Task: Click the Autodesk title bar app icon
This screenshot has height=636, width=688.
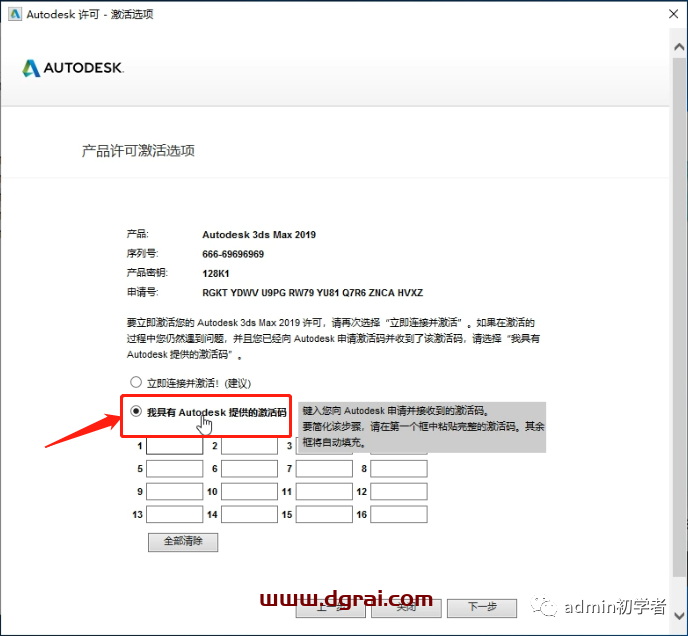Action: pos(15,14)
